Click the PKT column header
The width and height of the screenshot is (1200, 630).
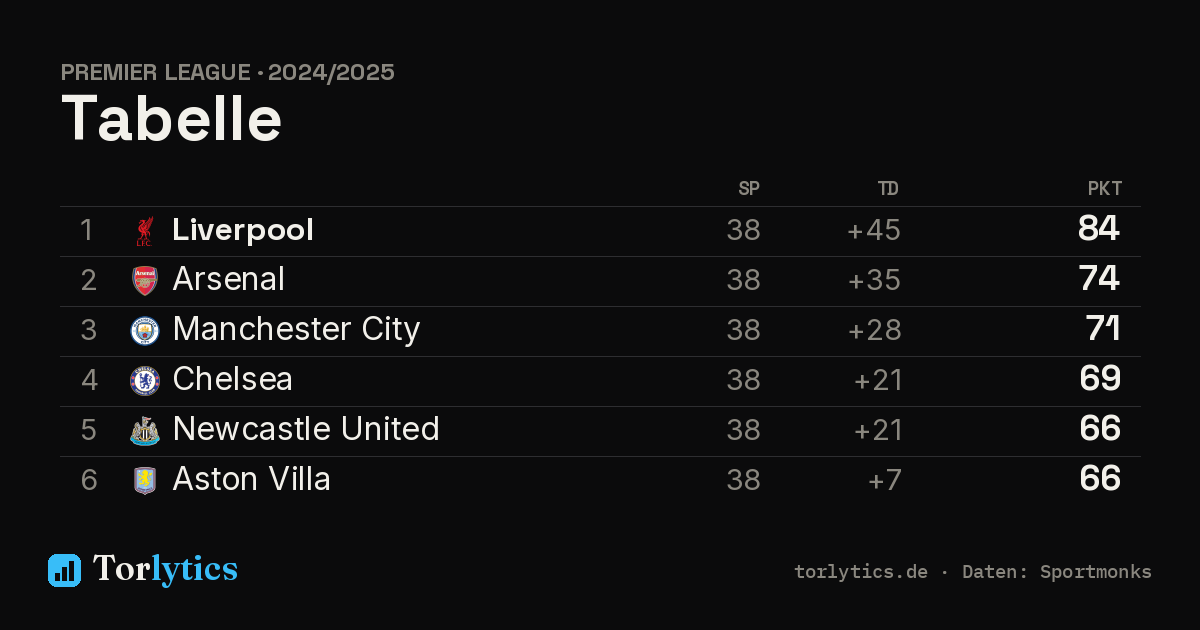tap(1105, 189)
